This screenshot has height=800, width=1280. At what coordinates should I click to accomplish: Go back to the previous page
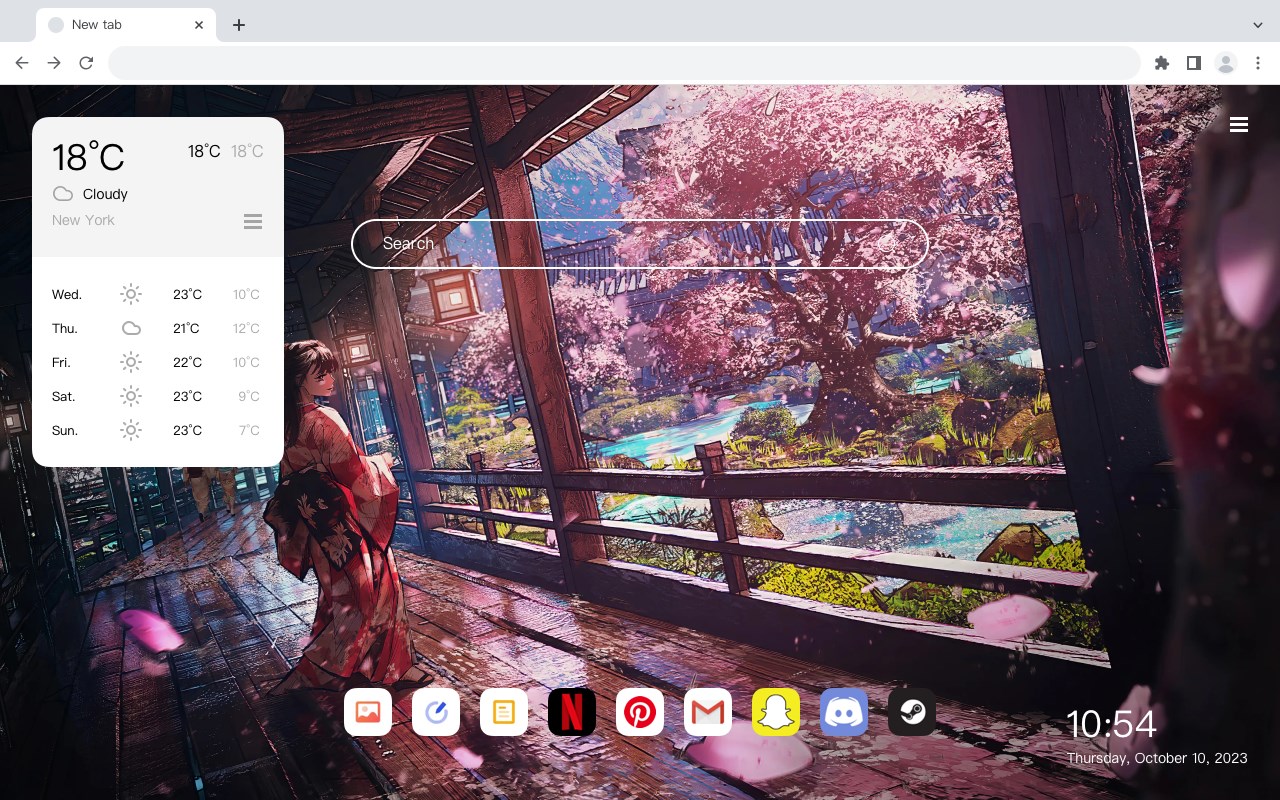click(22, 63)
